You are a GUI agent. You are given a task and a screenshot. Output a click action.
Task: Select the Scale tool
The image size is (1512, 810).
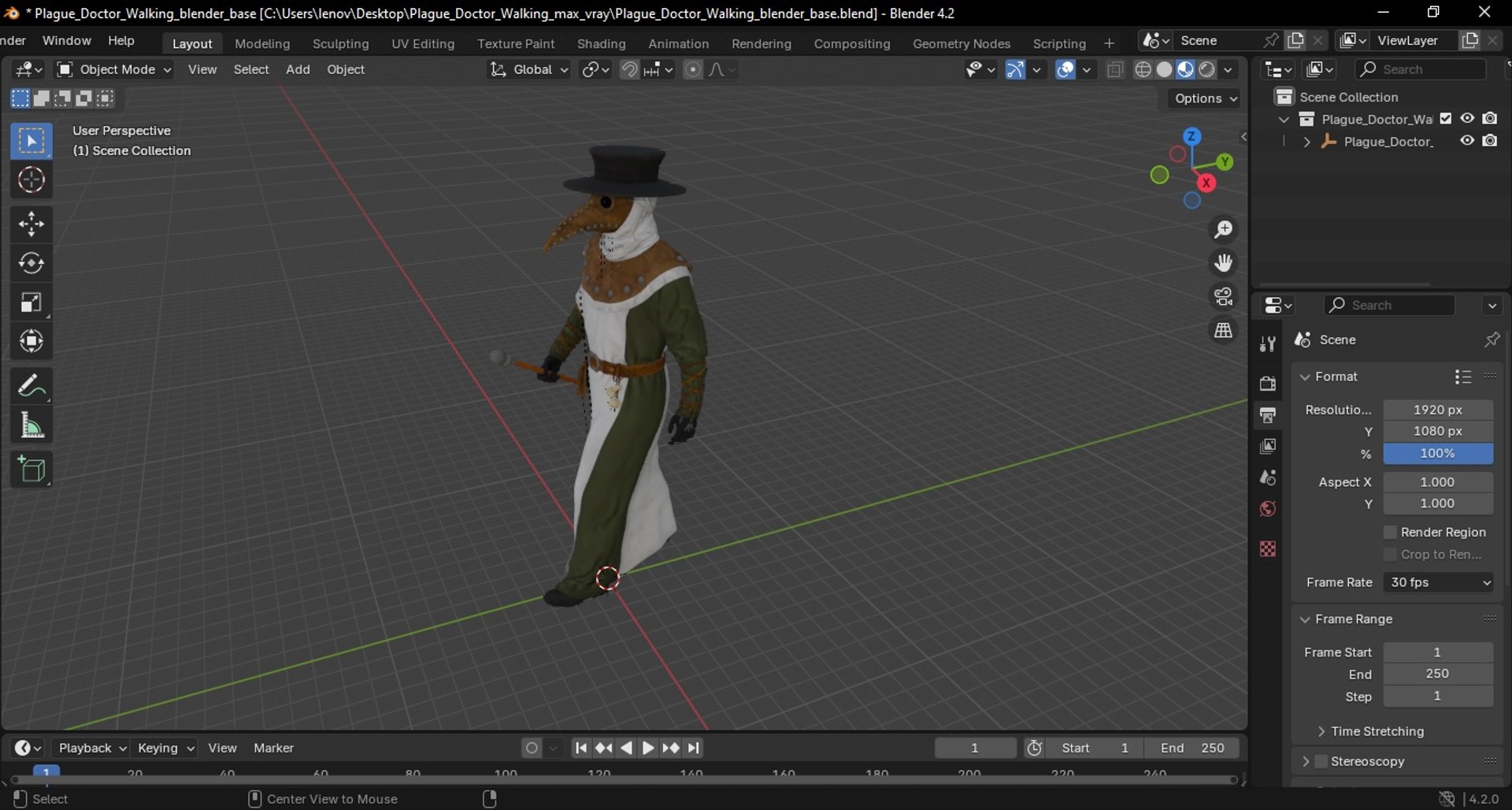(31, 303)
